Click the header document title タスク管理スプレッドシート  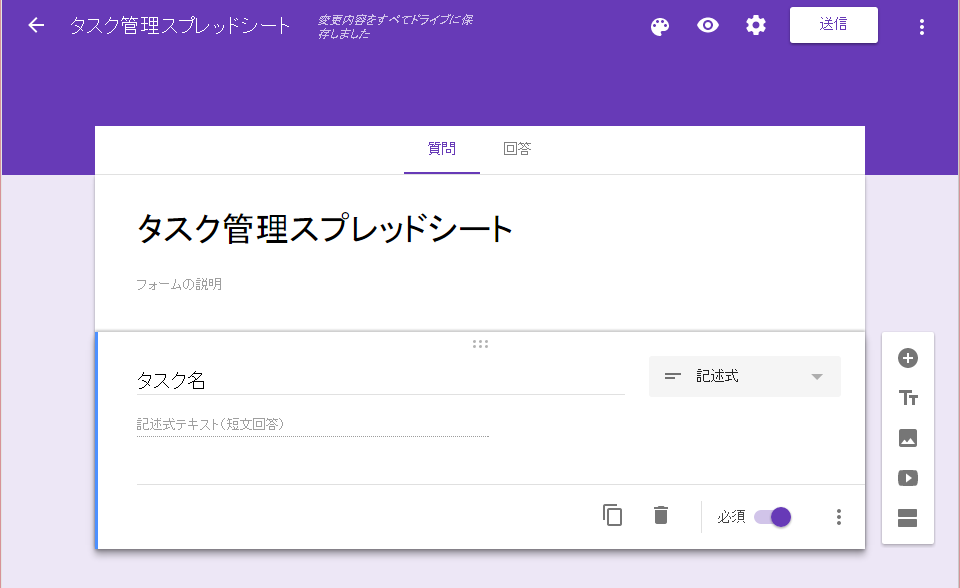click(180, 26)
